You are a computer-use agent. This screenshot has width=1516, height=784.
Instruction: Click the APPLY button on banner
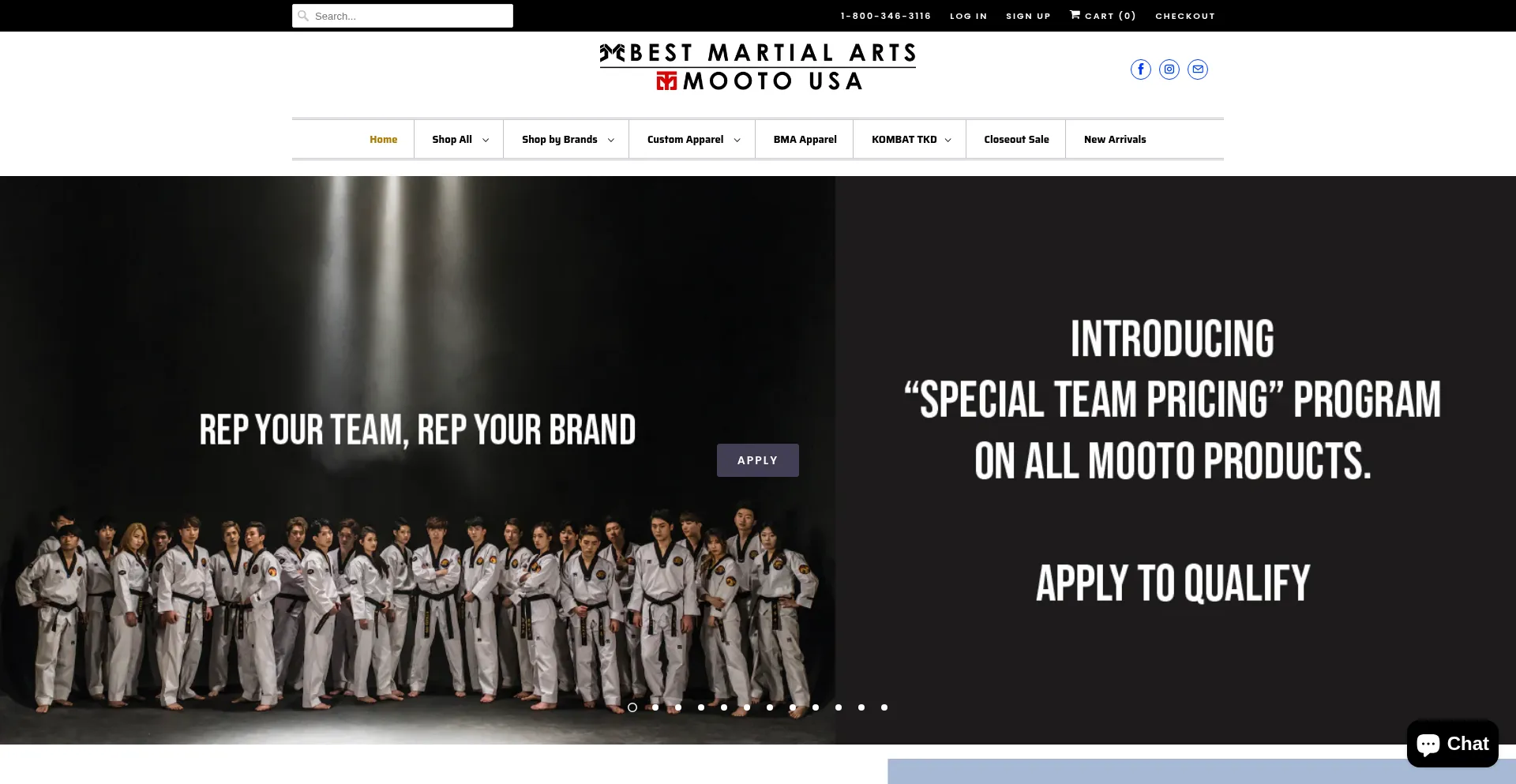(757, 460)
